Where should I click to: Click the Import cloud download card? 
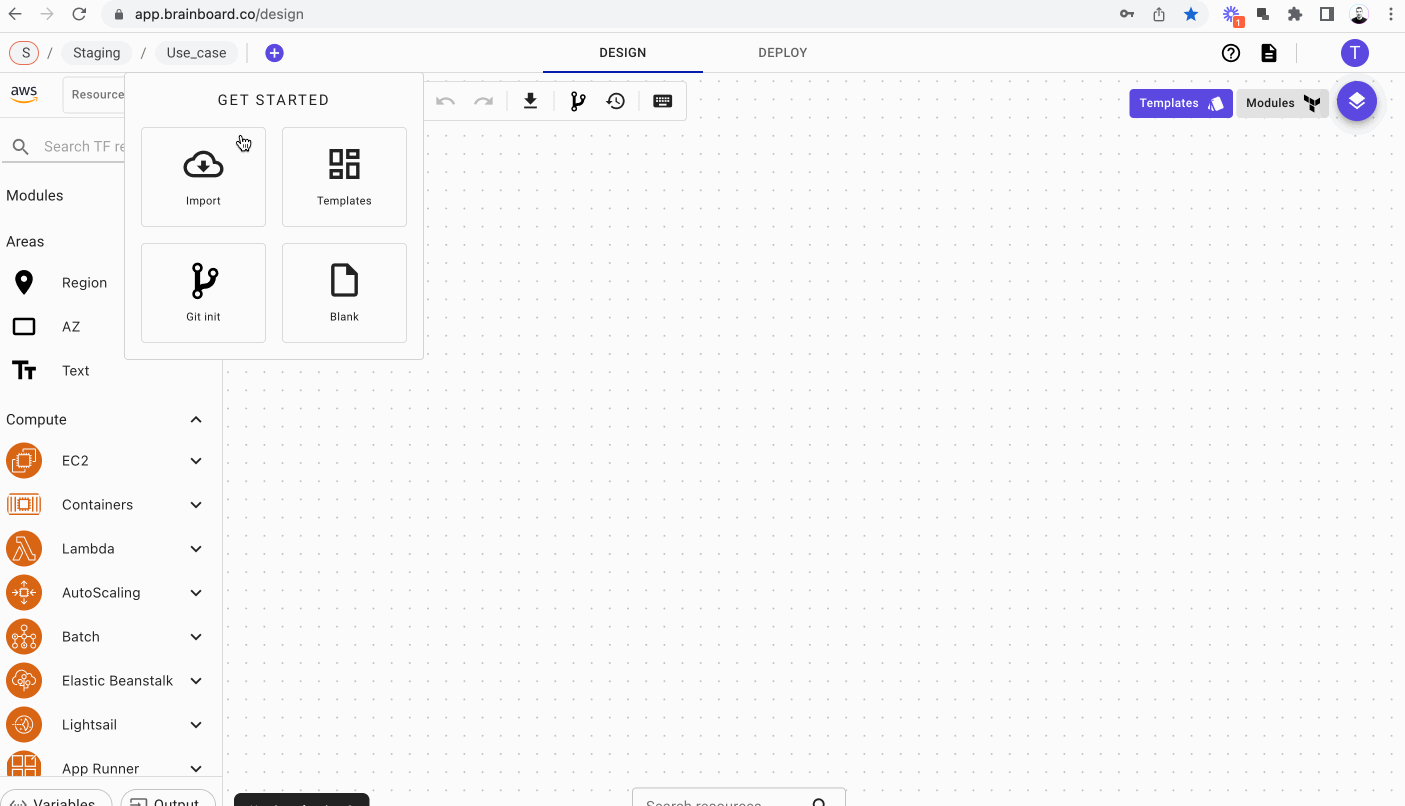pyautogui.click(x=203, y=177)
